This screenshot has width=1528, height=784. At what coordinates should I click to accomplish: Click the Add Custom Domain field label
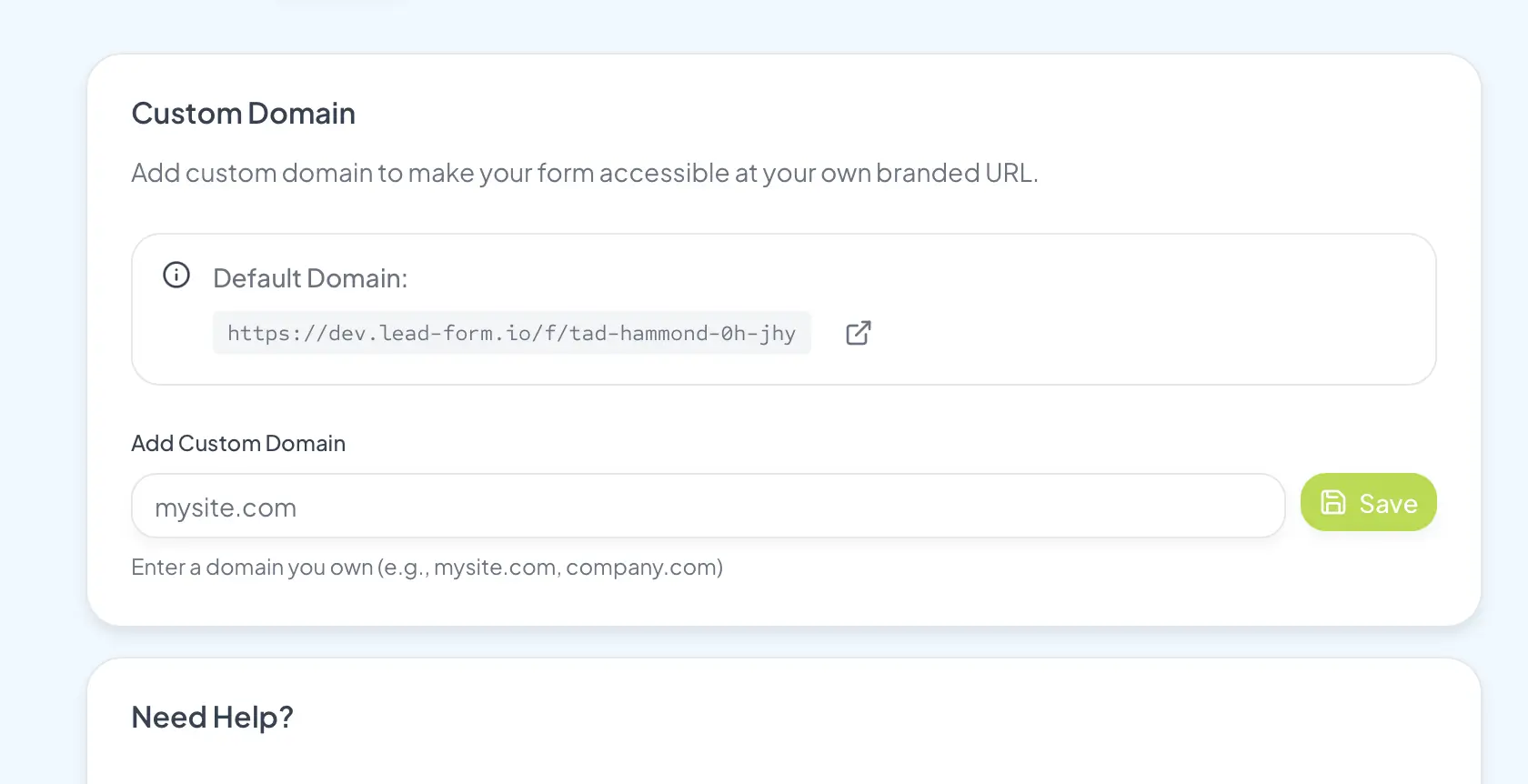click(x=238, y=443)
